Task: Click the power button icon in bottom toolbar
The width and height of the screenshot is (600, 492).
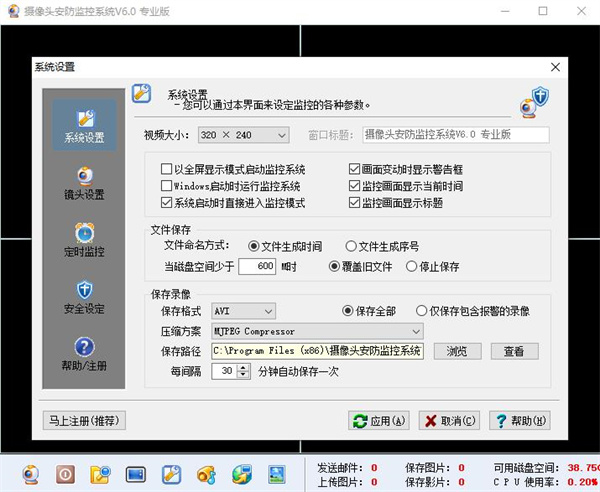Action: [64, 472]
